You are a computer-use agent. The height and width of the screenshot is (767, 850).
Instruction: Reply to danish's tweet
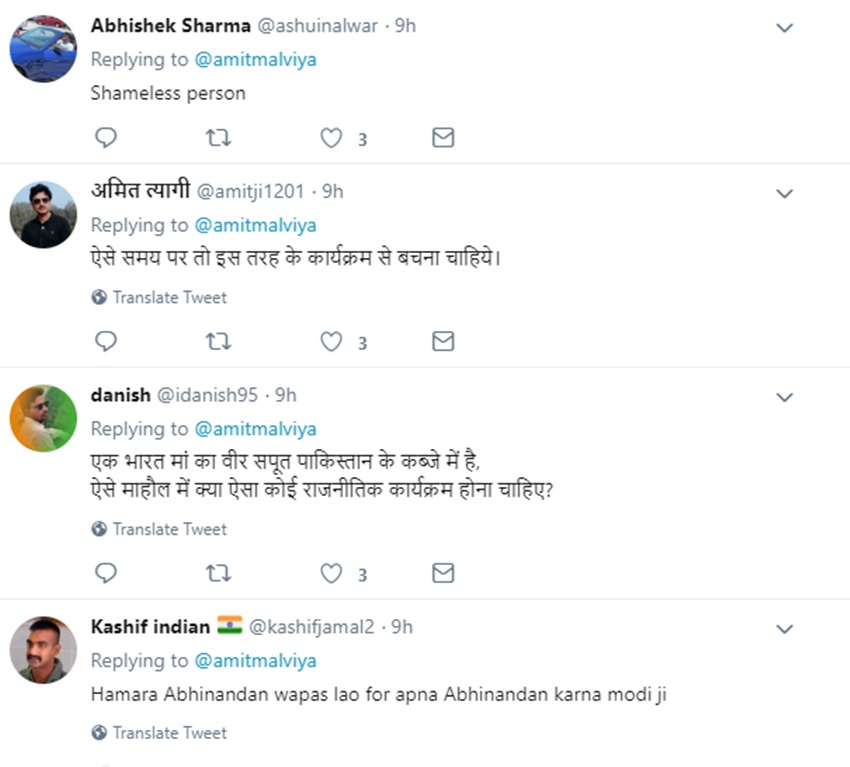[x=106, y=573]
